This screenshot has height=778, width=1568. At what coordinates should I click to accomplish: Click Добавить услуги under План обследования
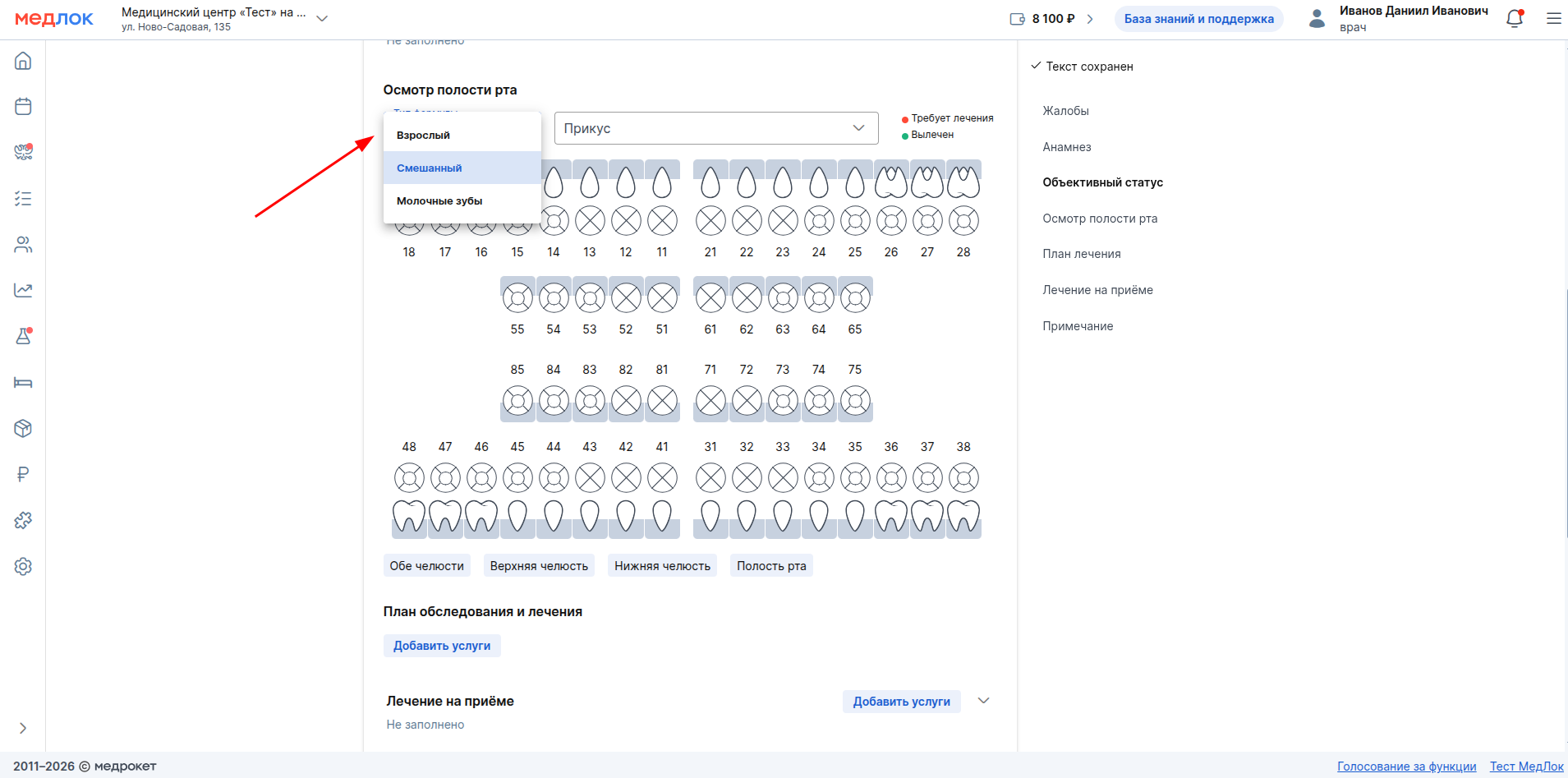pos(442,646)
